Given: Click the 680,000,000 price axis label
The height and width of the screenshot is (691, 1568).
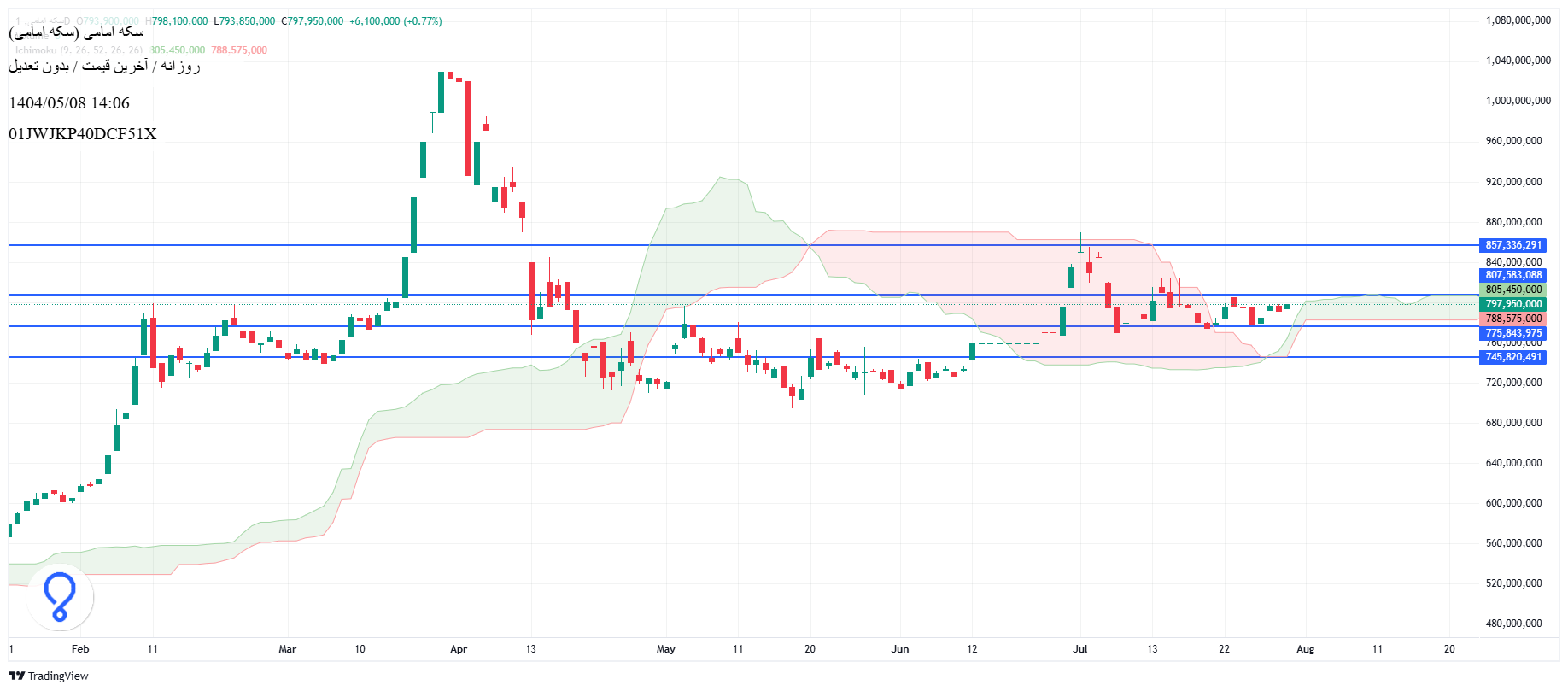Looking at the screenshot, I should click(x=1514, y=423).
